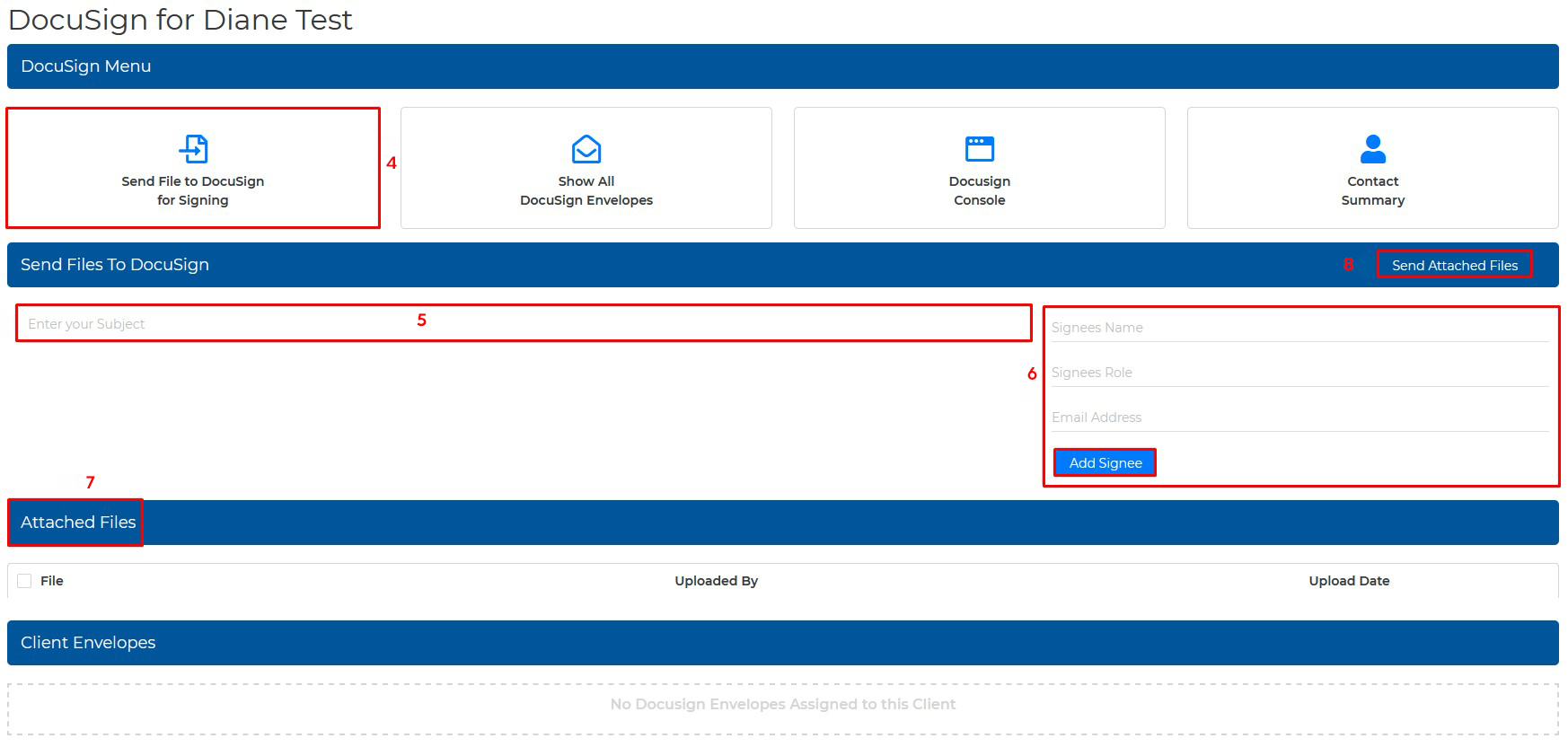This screenshot has width=1568, height=747.
Task: Click the Send File to DocuSign icon
Action: pyautogui.click(x=193, y=149)
